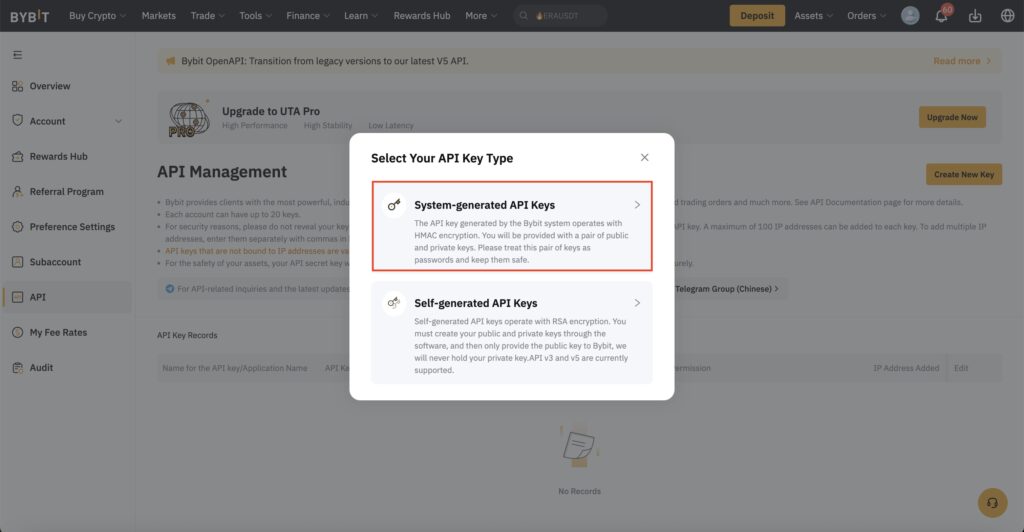
Task: Click the API sidebar icon
Action: (x=18, y=297)
